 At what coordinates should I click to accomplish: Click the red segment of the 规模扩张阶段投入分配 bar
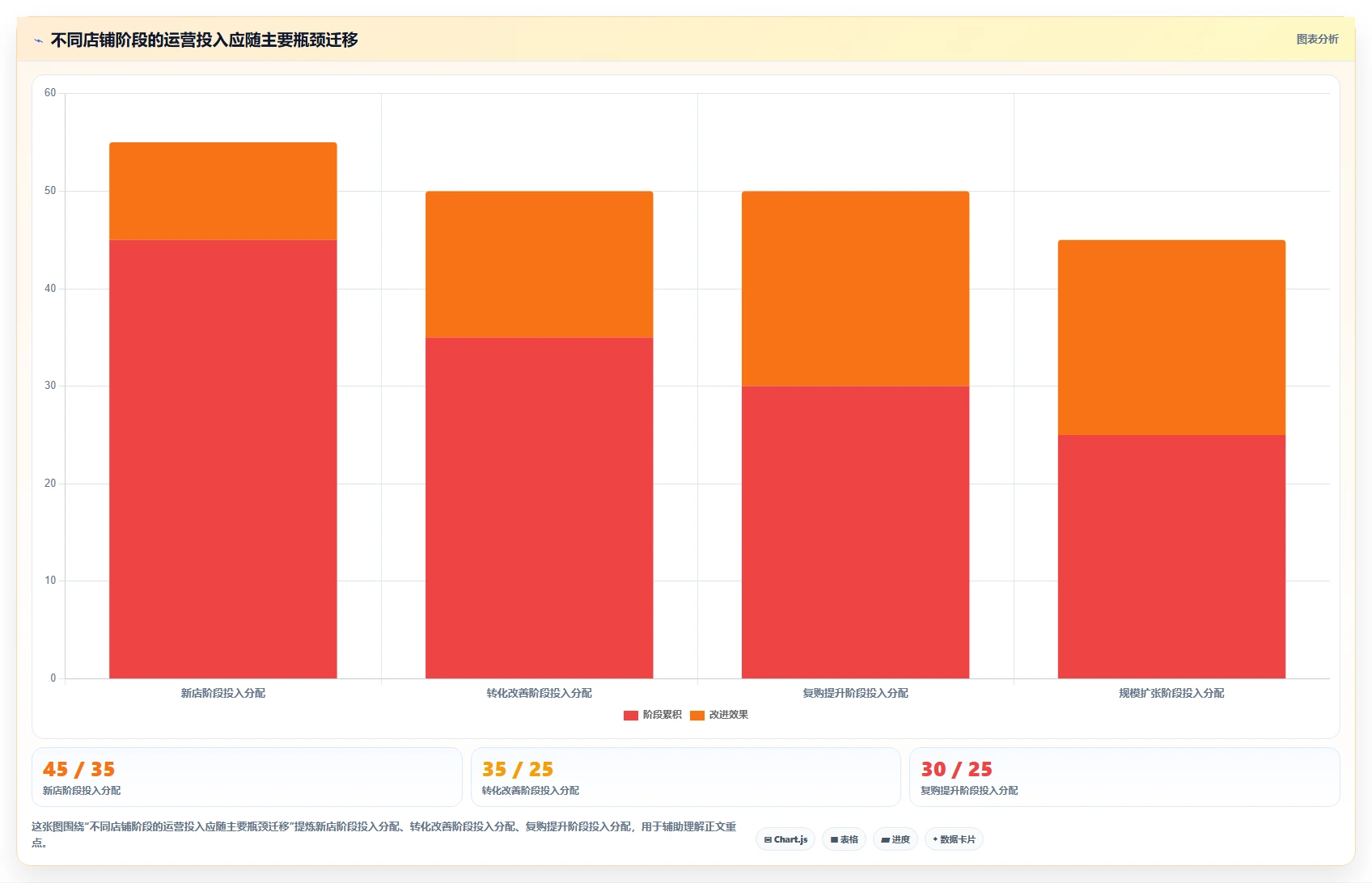point(1172,556)
